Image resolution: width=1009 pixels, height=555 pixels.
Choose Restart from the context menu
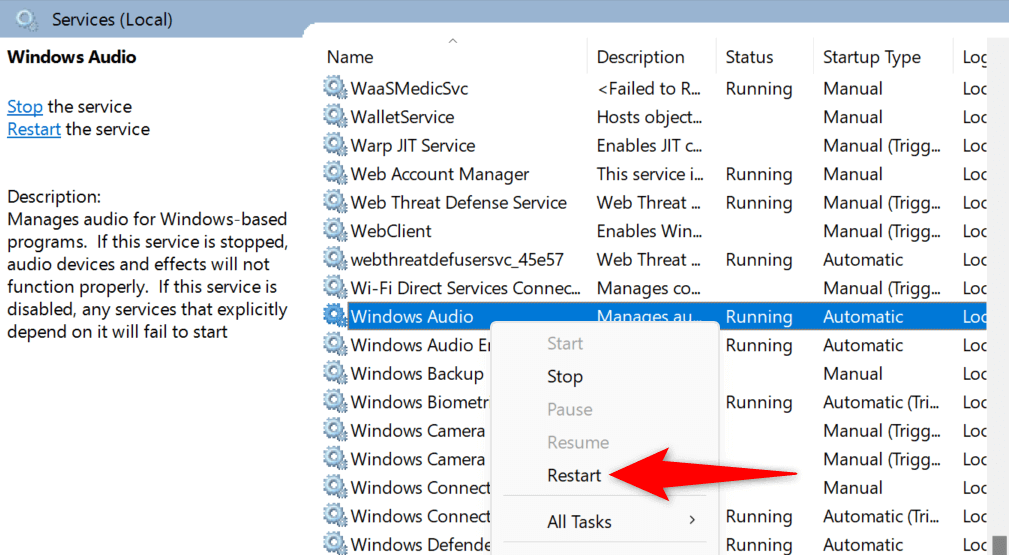tap(574, 475)
